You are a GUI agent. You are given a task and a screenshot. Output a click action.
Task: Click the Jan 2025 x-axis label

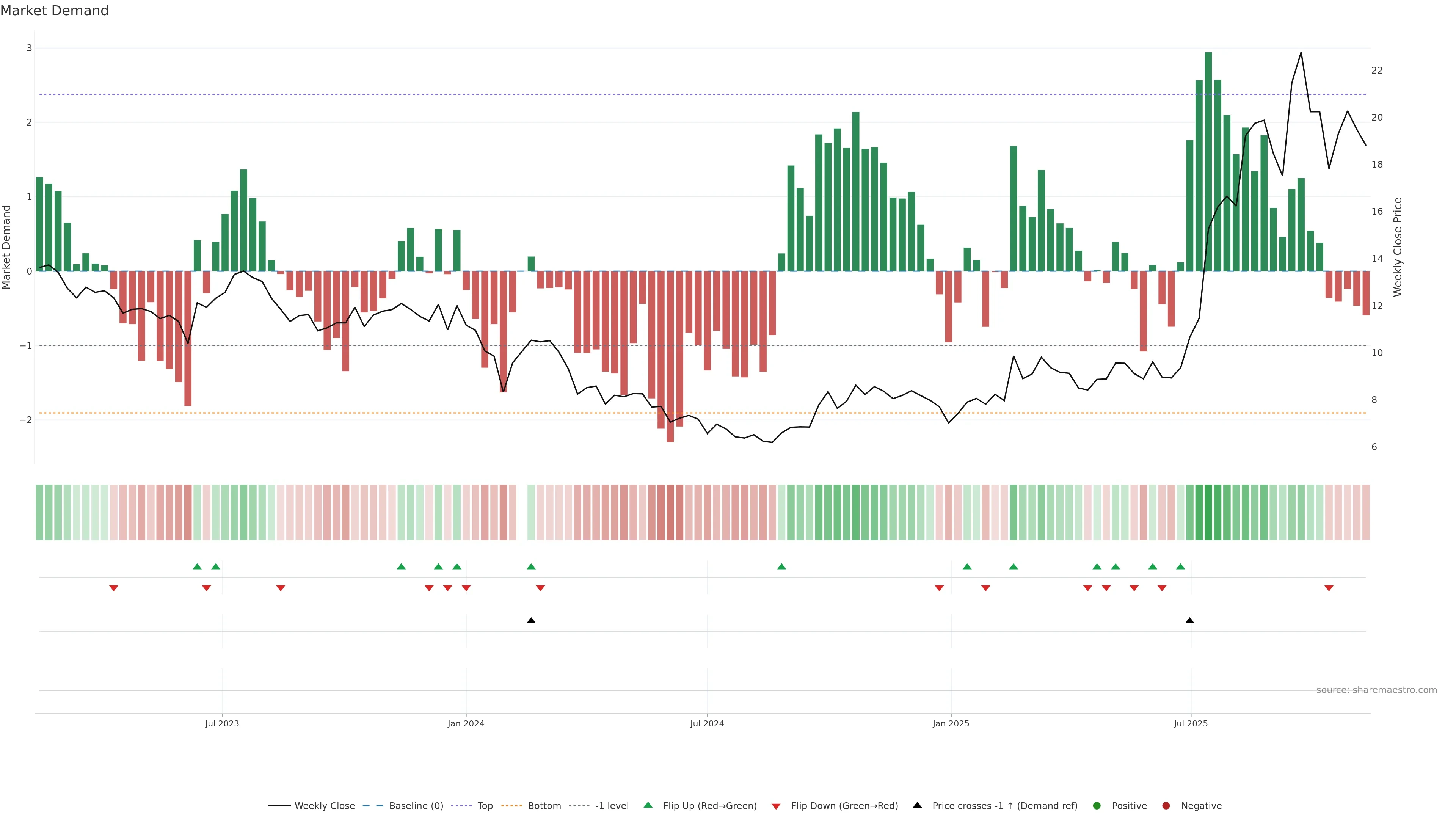point(951,723)
